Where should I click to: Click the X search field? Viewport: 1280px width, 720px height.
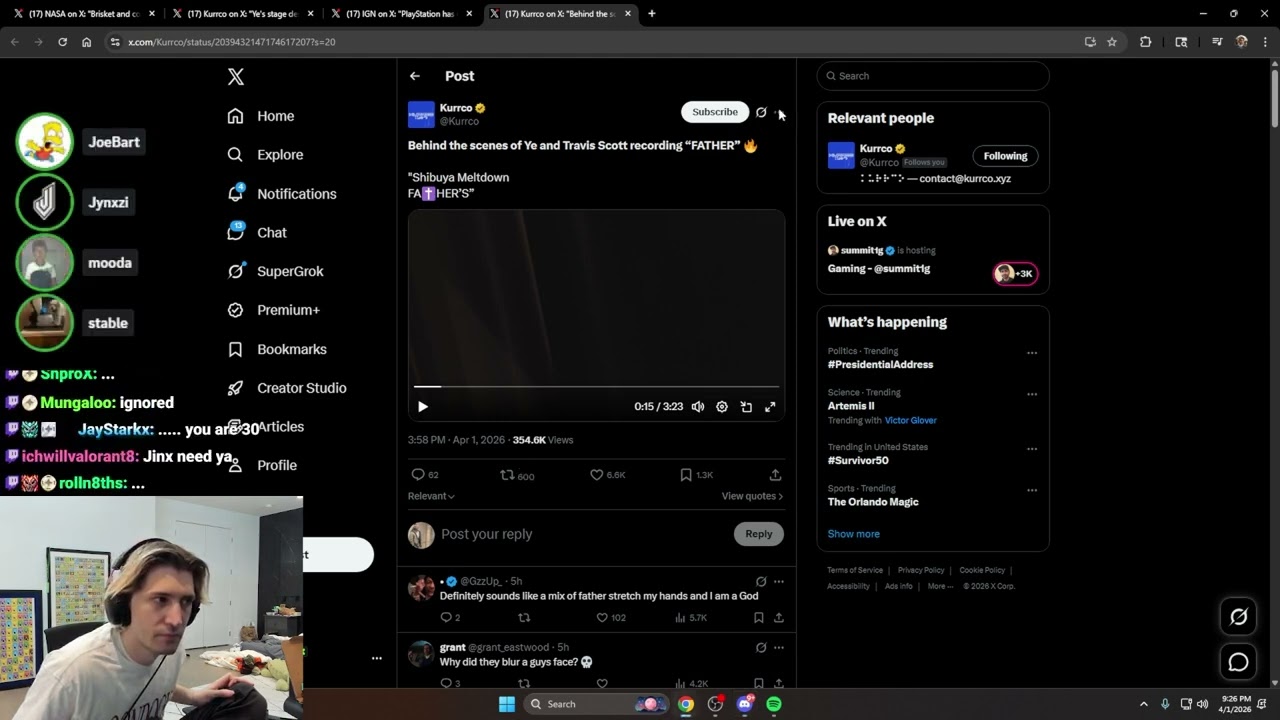(x=933, y=76)
